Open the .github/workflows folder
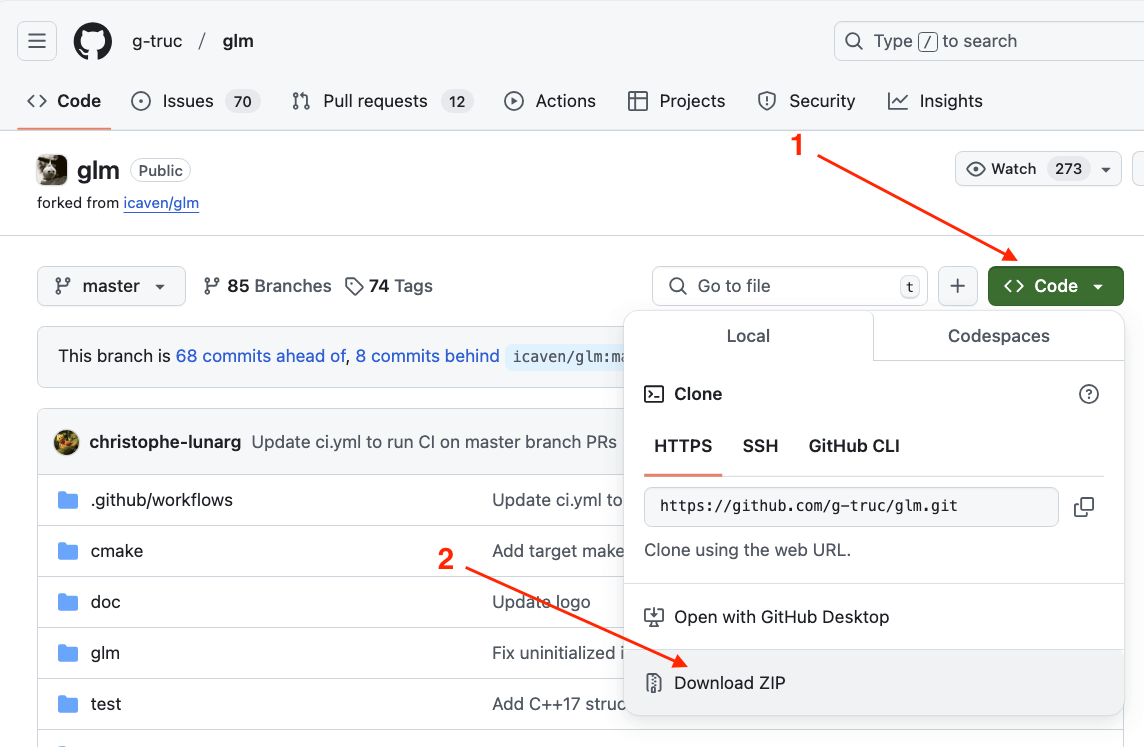Image resolution: width=1144 pixels, height=747 pixels. (x=161, y=500)
